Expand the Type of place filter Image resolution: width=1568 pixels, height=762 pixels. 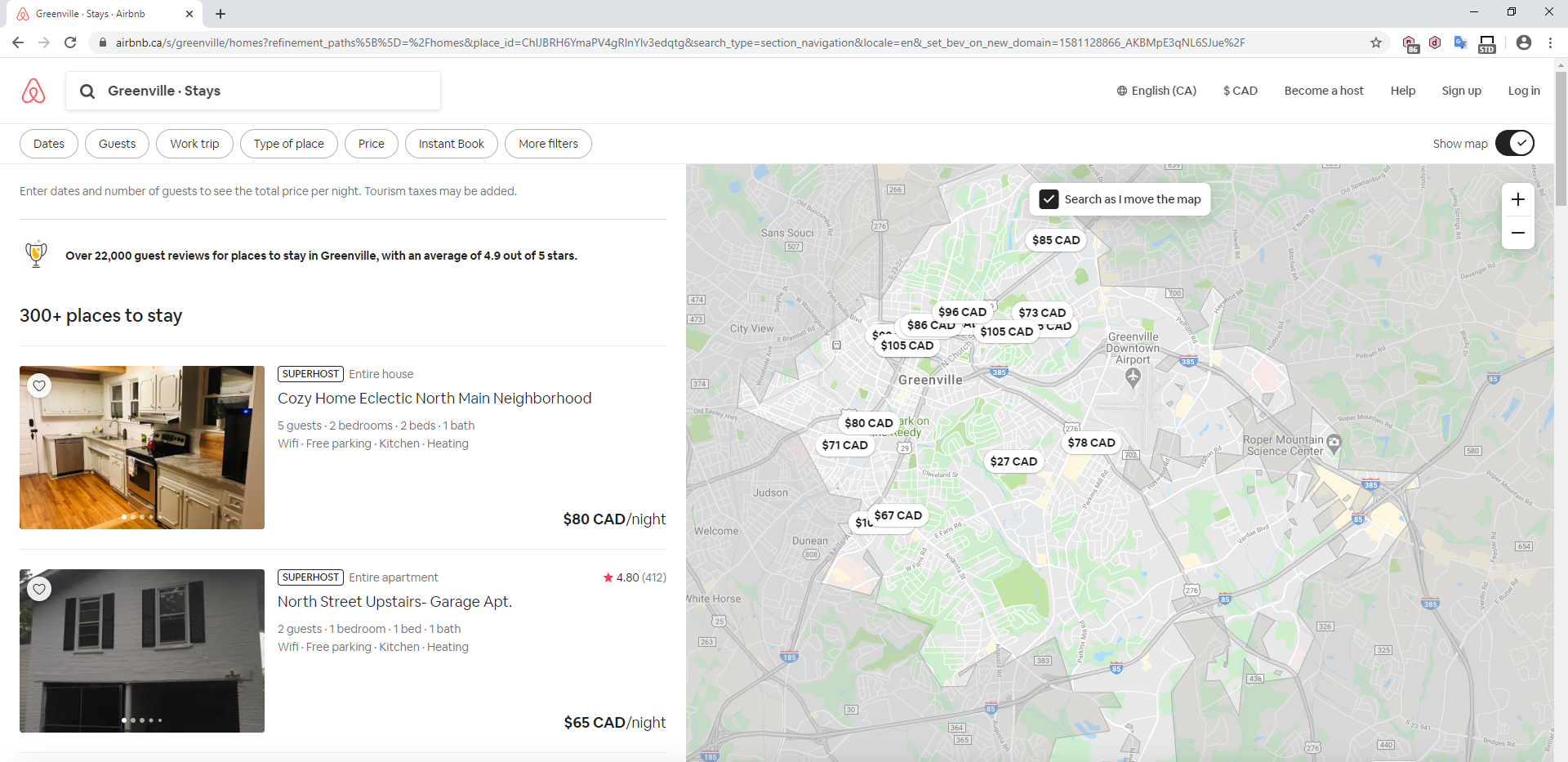tap(288, 143)
